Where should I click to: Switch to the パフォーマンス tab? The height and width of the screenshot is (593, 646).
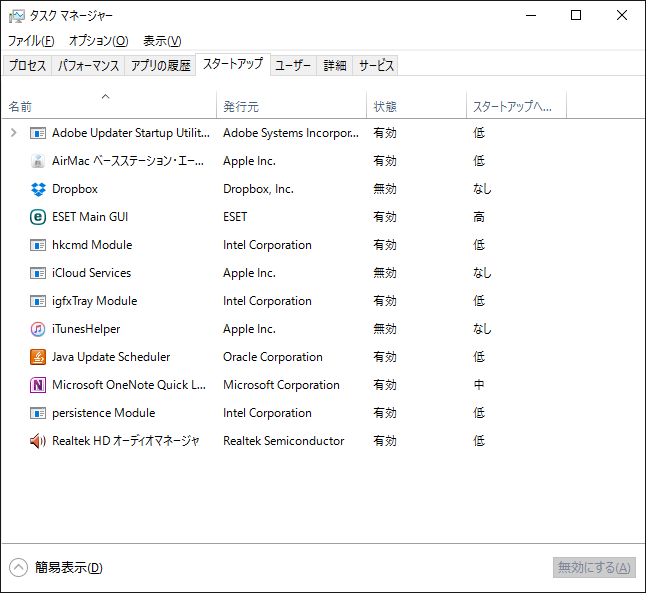[89, 66]
